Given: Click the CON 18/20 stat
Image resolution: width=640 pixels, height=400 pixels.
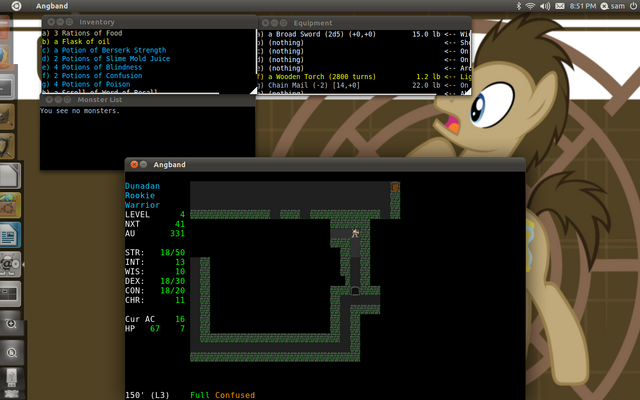Looking at the screenshot, I should [155, 290].
